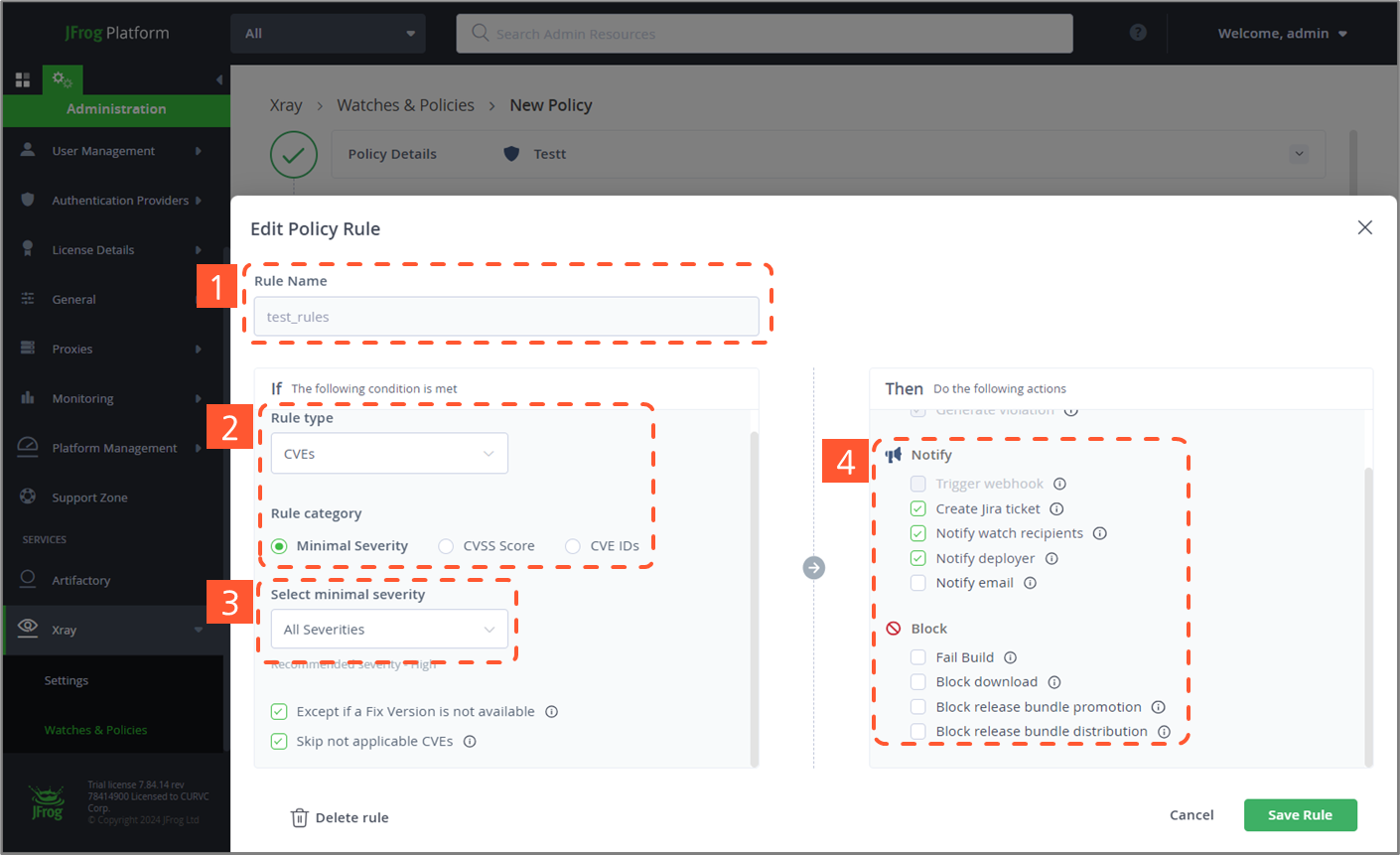Screen dimensions: 1400x855
Task: Close the Edit Policy Rule dialog
Action: [x=1365, y=227]
